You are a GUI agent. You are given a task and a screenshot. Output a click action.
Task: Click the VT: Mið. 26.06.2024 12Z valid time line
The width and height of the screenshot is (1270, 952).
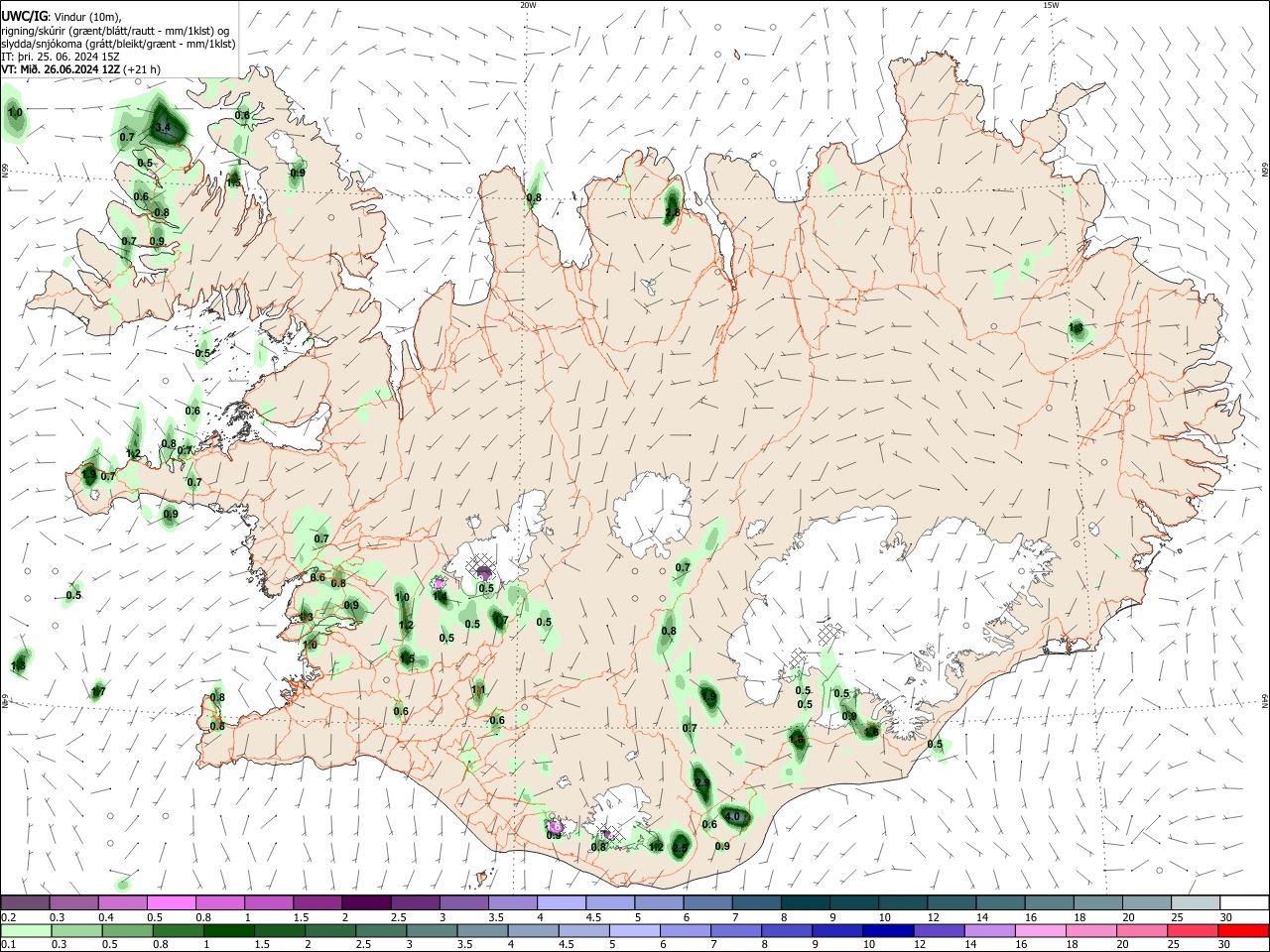tap(81, 69)
